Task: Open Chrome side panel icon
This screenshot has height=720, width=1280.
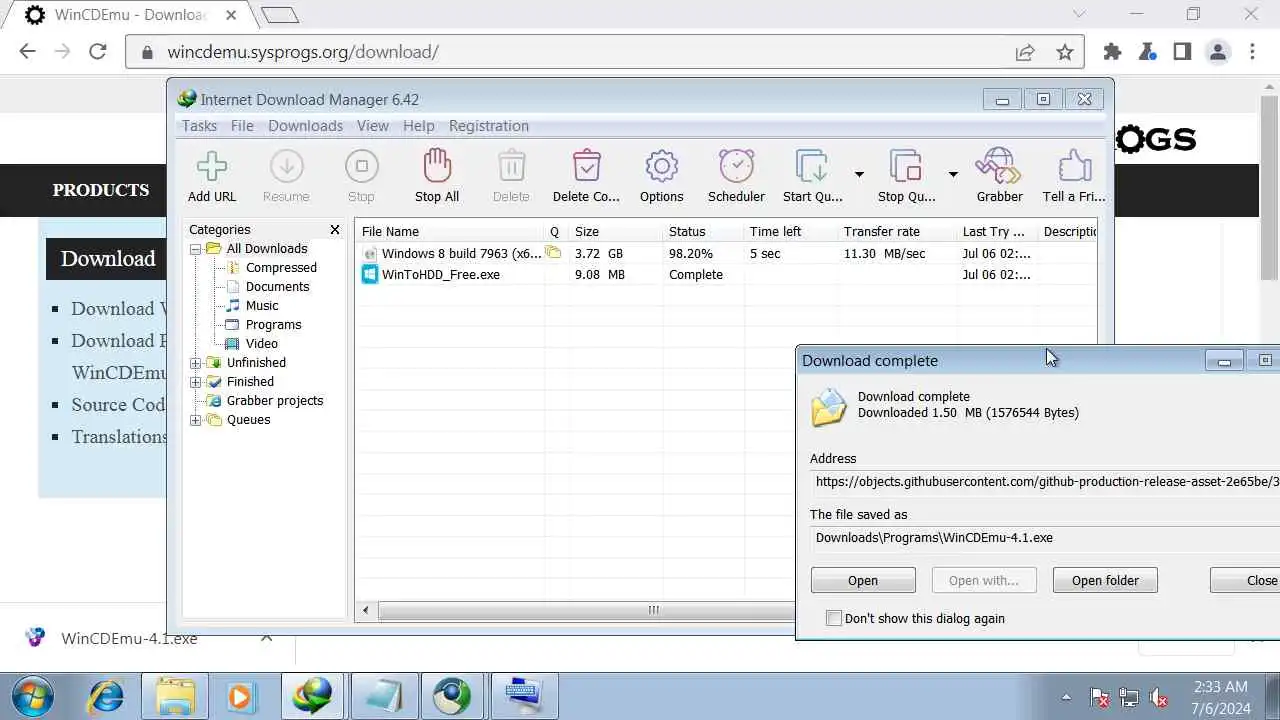Action: (x=1182, y=52)
